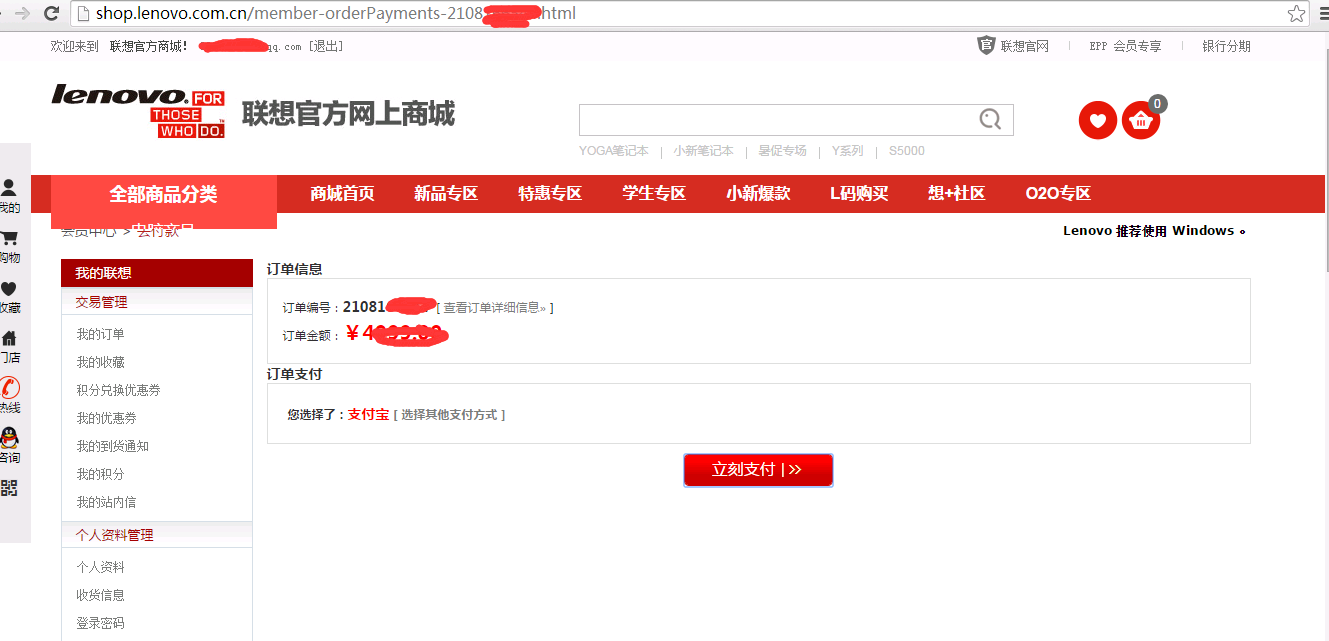Open O2O专区 nav item
The image size is (1329, 641).
coord(1058,194)
